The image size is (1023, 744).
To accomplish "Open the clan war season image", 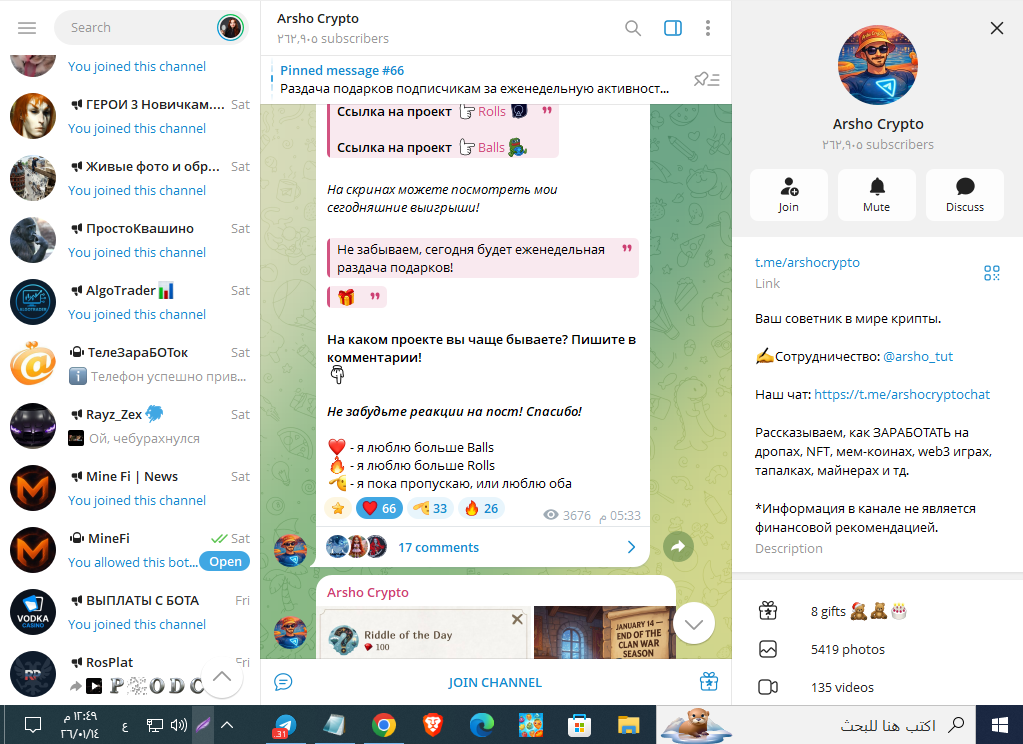I will pos(605,632).
